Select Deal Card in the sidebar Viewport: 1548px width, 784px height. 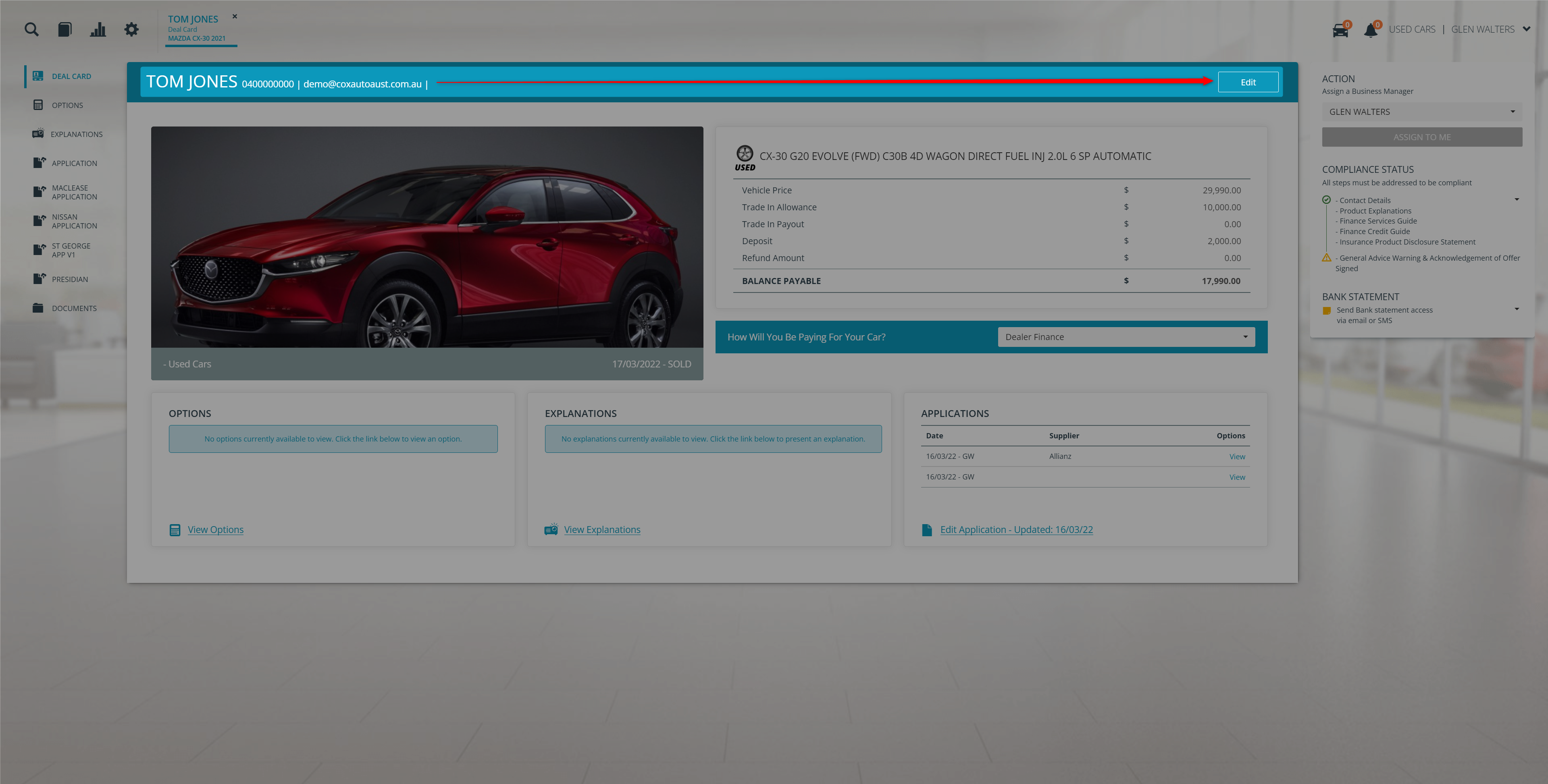[x=71, y=76]
